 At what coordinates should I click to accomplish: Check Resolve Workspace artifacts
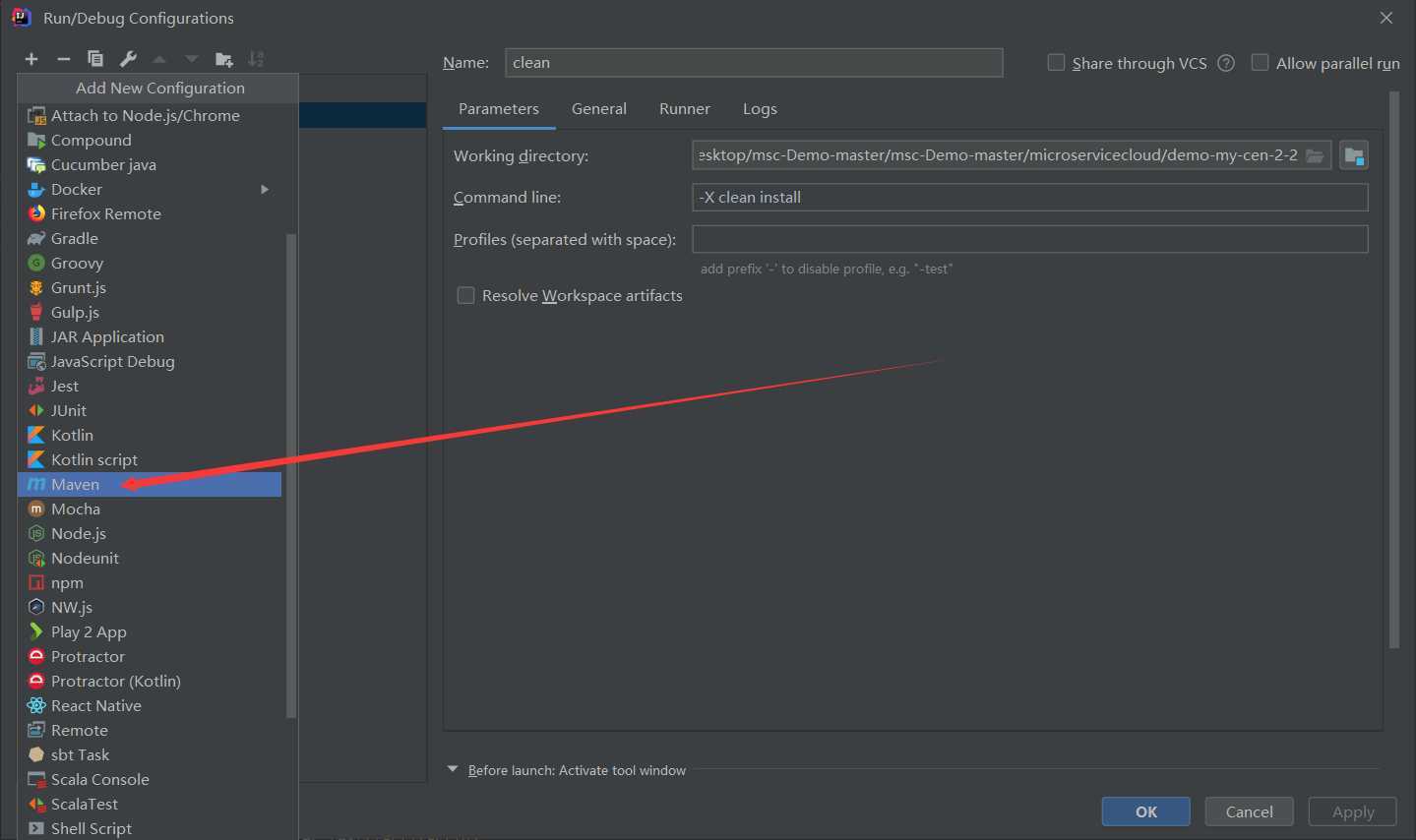(465, 295)
